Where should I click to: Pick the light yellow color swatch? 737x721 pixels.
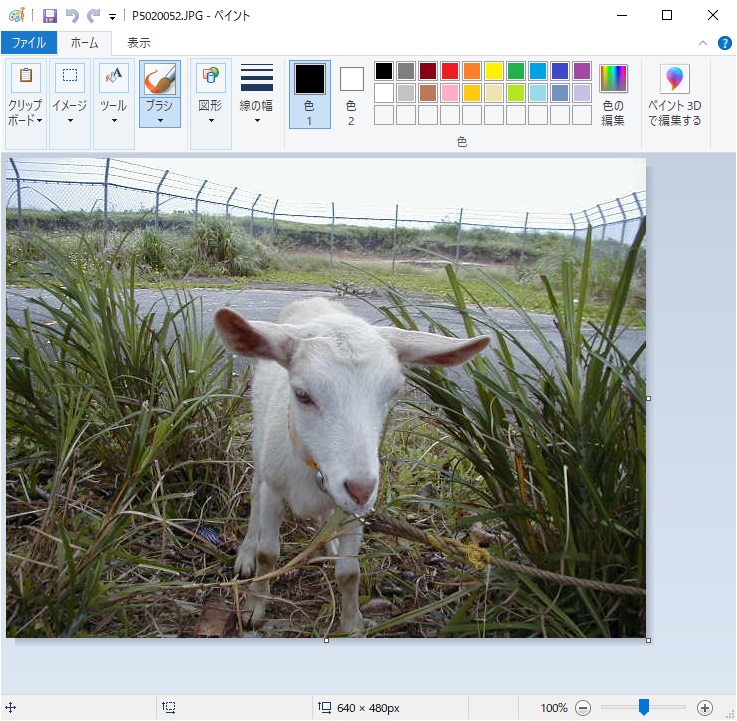[494, 93]
